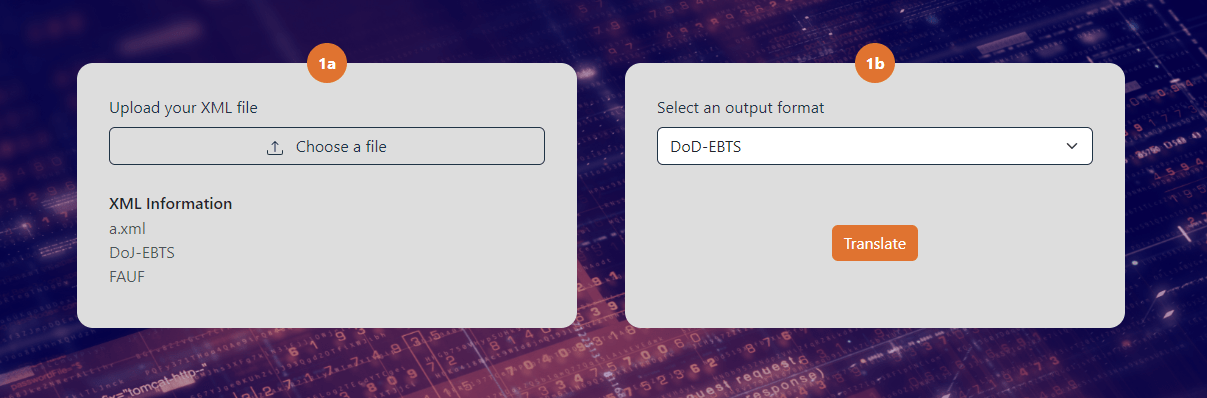
Task: Click the Choose a file button
Action: point(327,146)
